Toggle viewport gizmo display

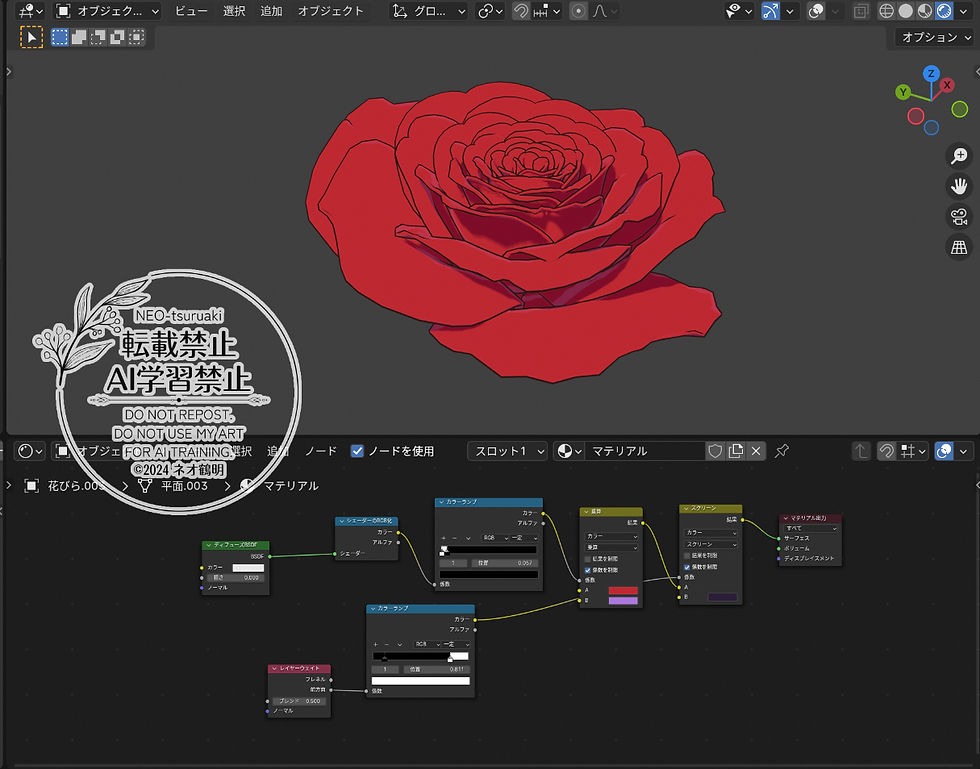[x=771, y=11]
